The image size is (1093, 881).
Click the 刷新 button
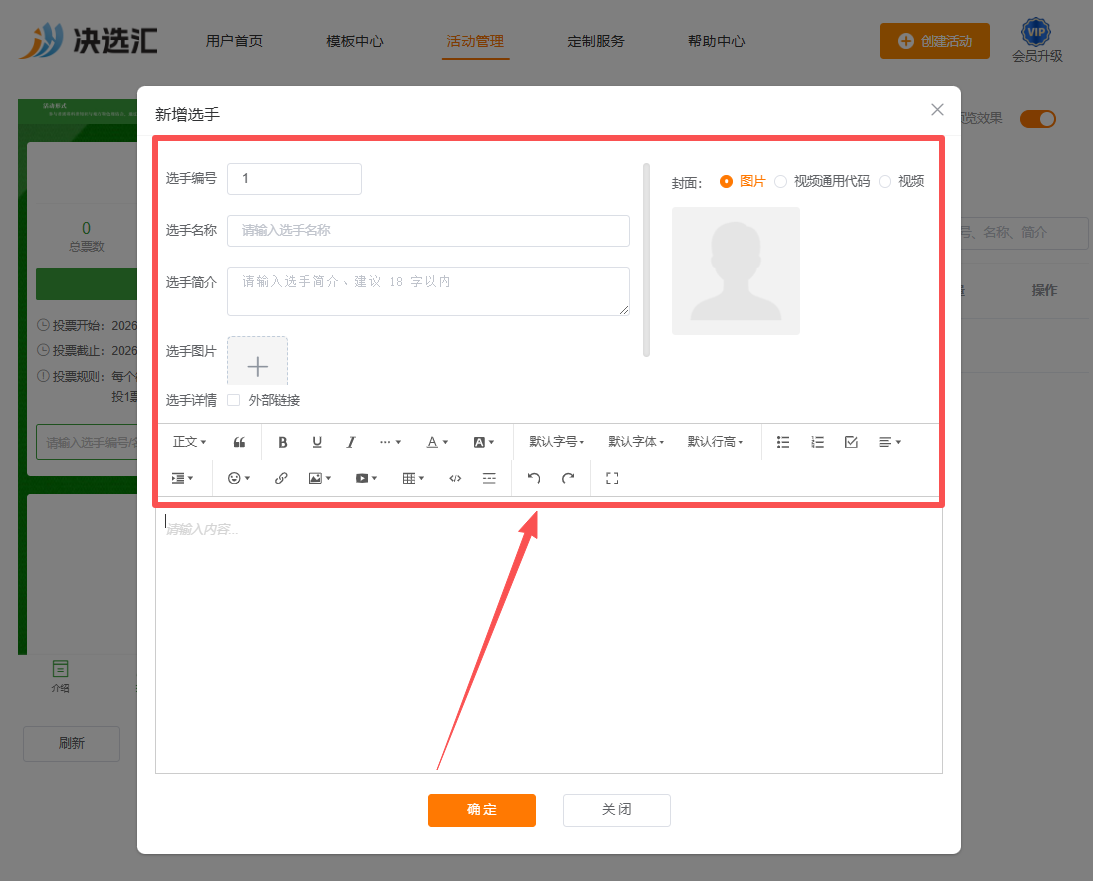pos(72,744)
